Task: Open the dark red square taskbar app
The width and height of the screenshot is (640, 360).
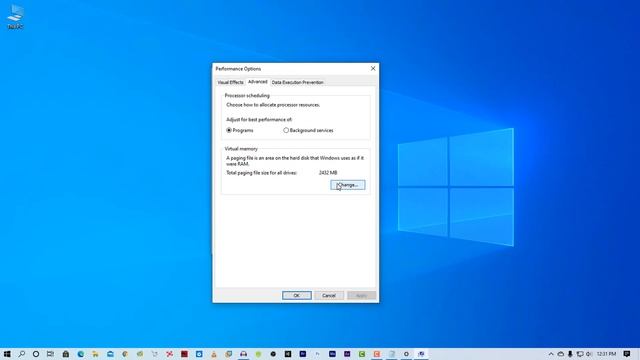Action: [x=184, y=354]
